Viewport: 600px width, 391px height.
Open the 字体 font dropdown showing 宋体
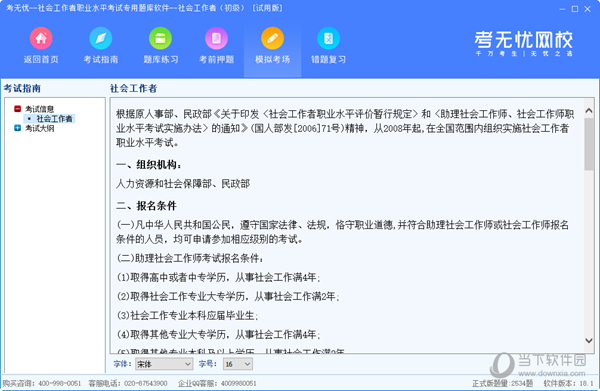[164, 364]
